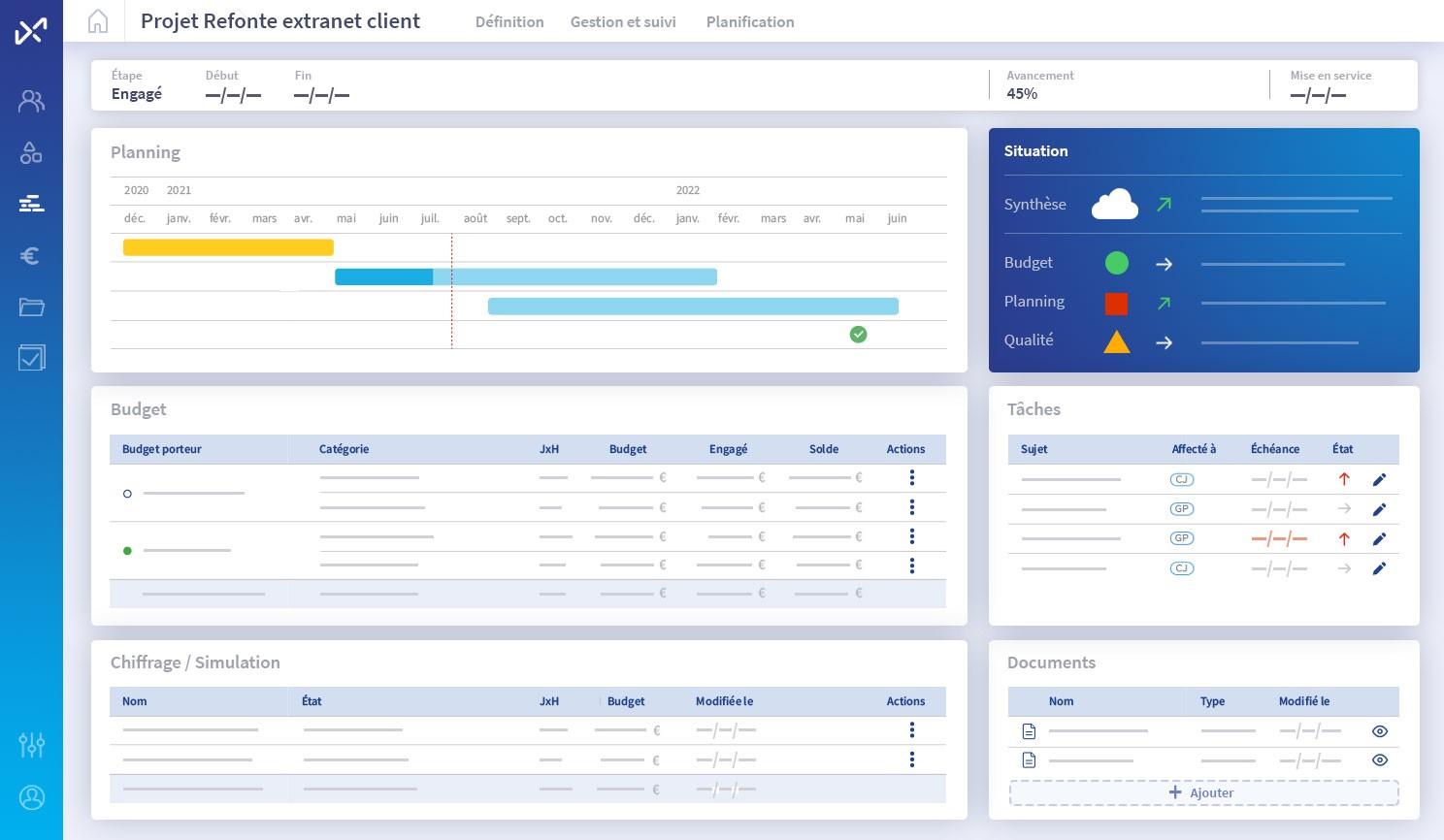Click the Mise en service date field

[1318, 95]
